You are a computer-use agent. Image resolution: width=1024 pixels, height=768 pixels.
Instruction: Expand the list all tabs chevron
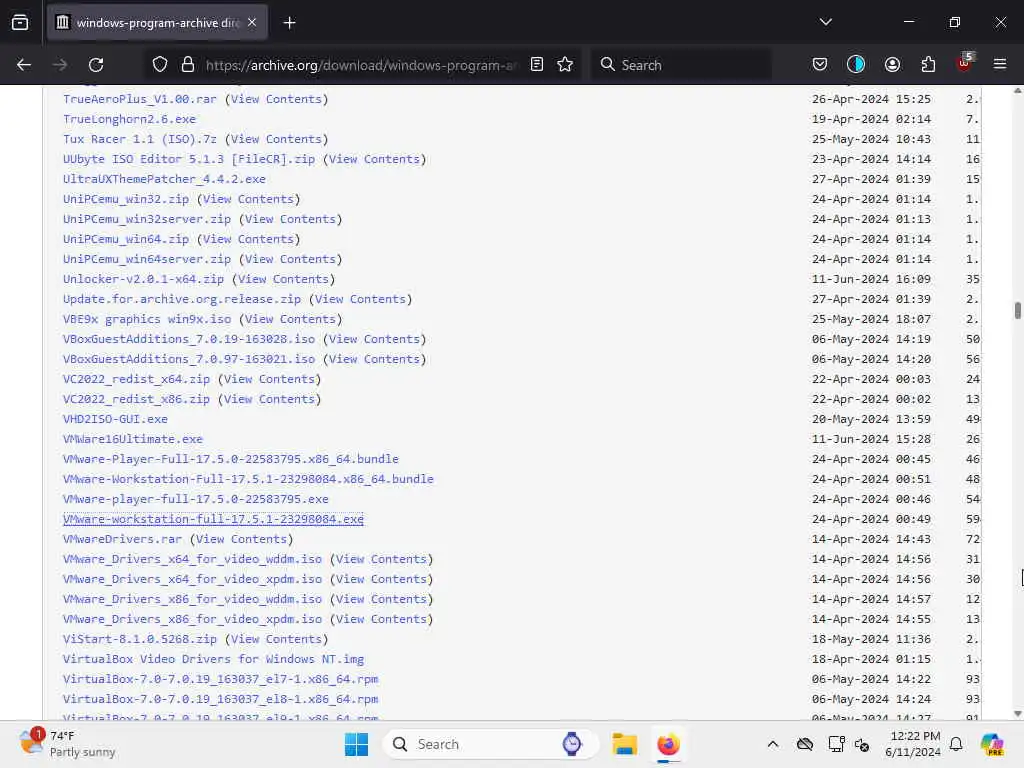point(825,22)
